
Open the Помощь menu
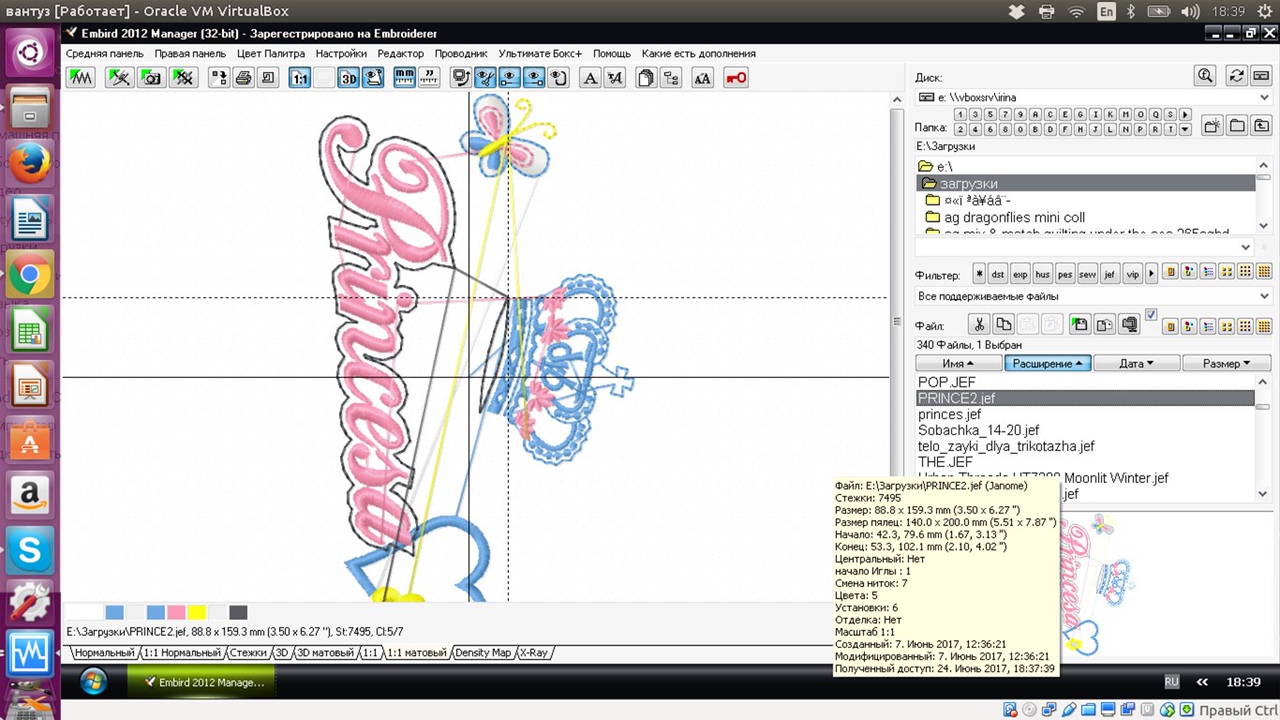612,53
